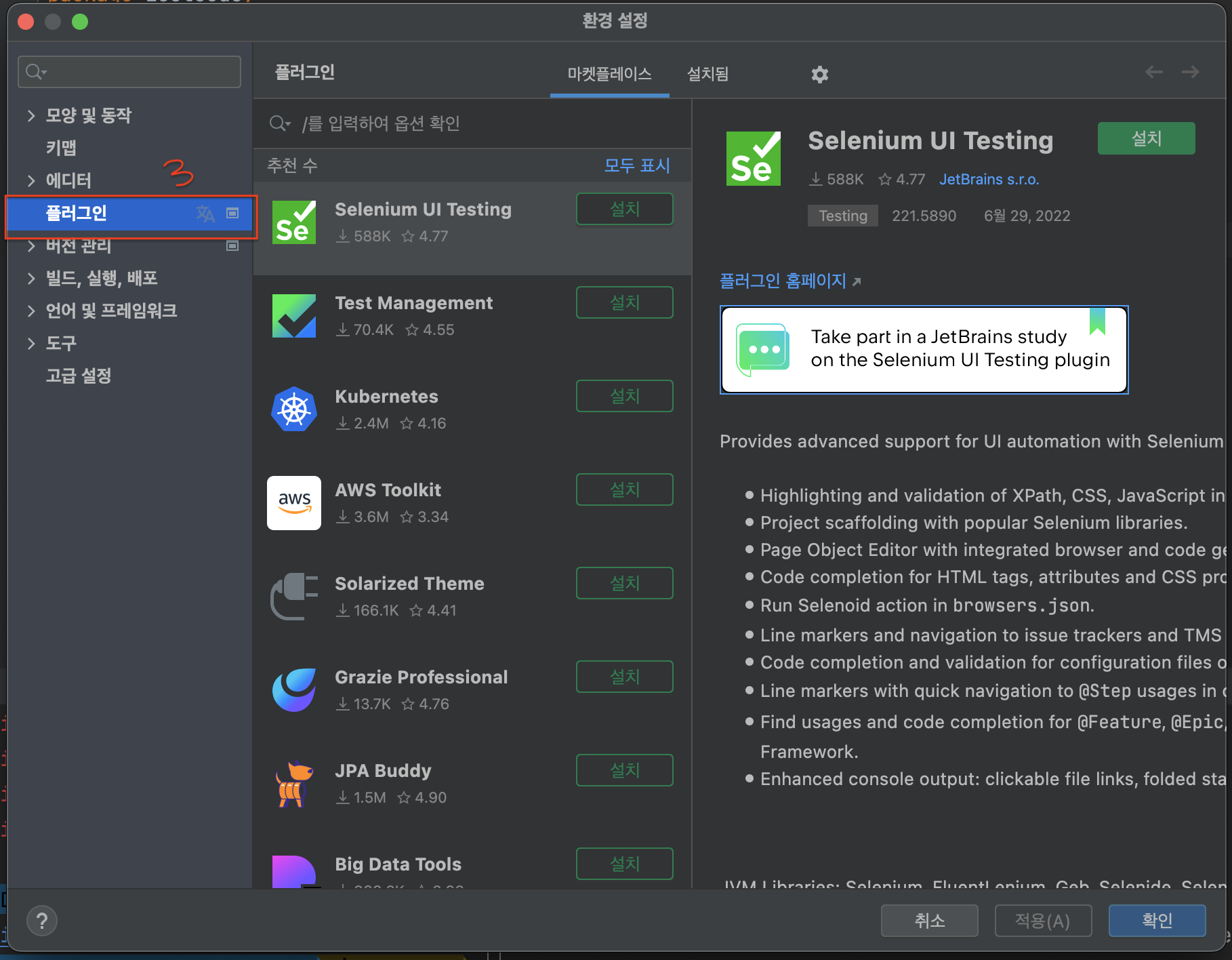1232x960 pixels.
Task: Click the marketplace search magnifier icon
Action: pos(279,123)
